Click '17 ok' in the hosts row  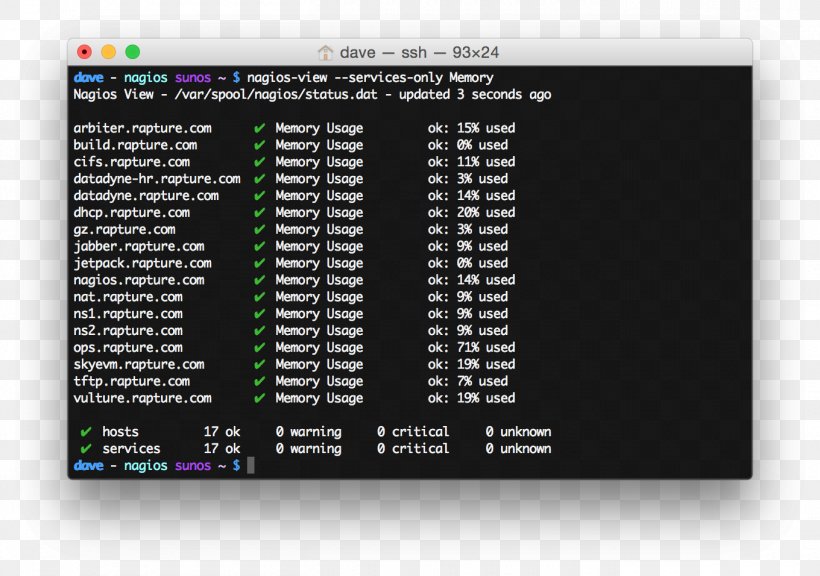click(222, 432)
